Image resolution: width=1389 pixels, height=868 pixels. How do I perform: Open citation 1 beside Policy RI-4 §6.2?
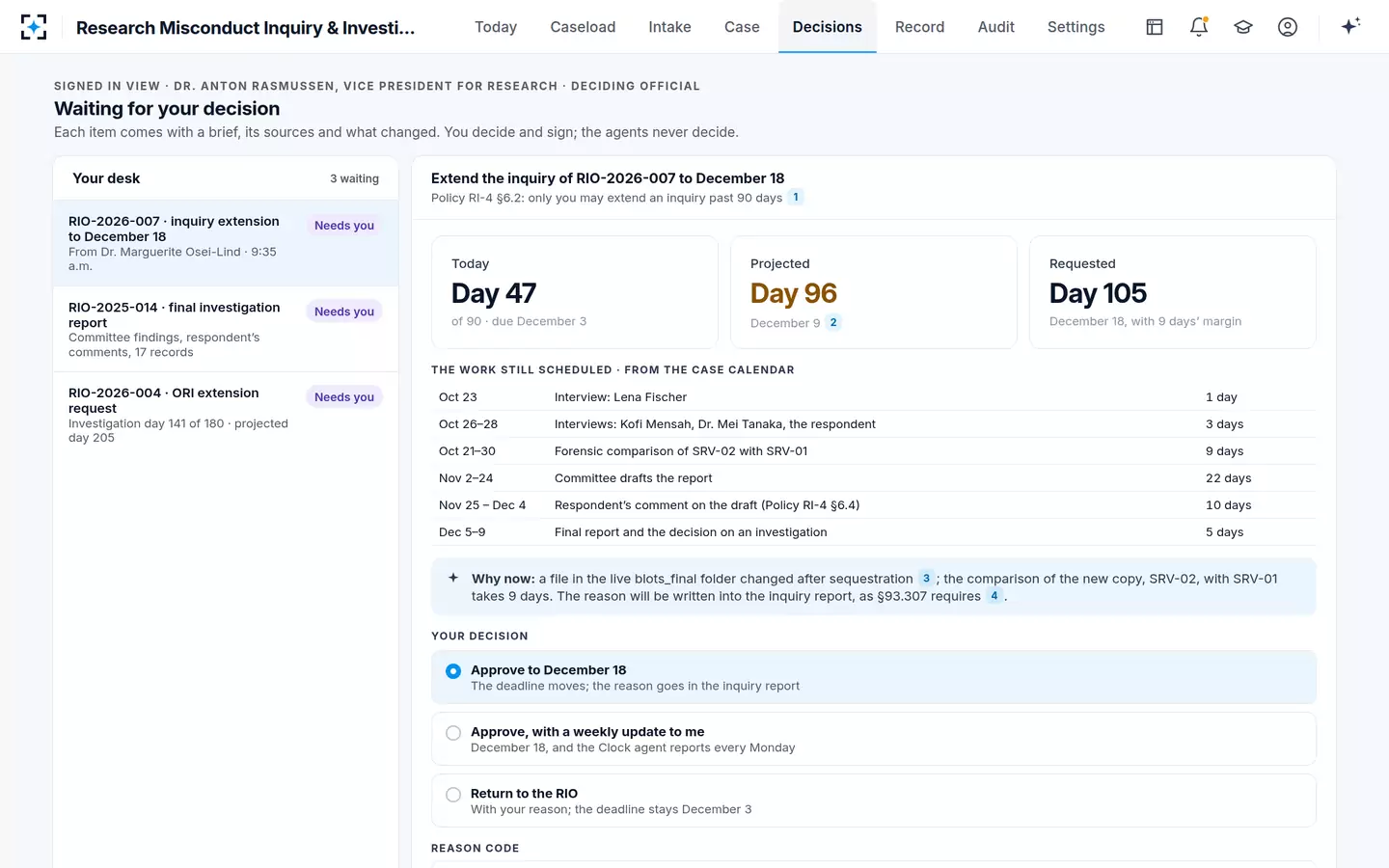click(x=796, y=198)
